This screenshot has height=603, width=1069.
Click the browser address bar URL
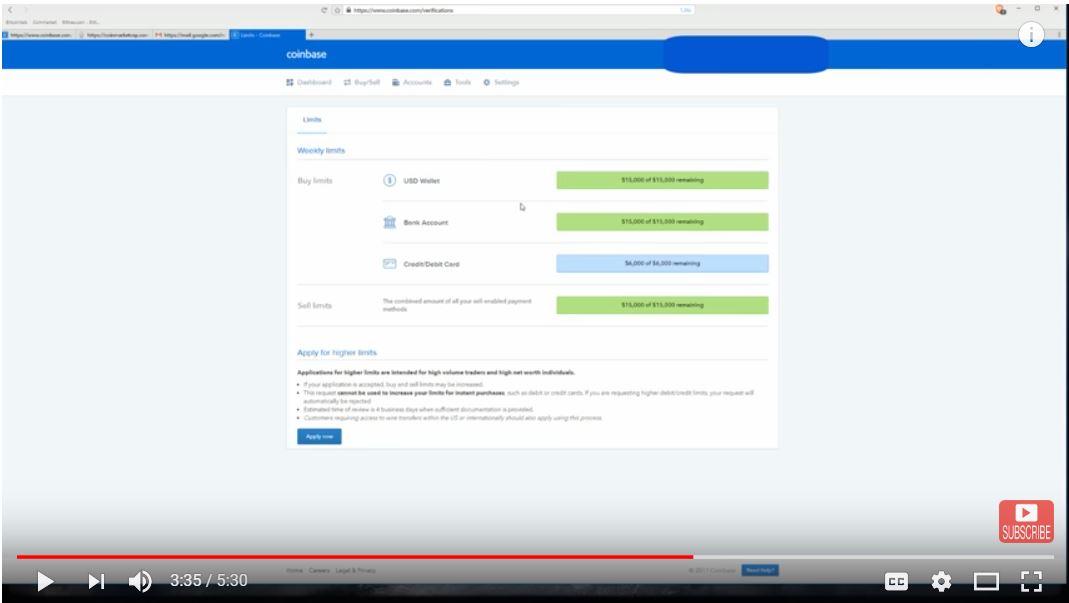pyautogui.click(x=404, y=10)
